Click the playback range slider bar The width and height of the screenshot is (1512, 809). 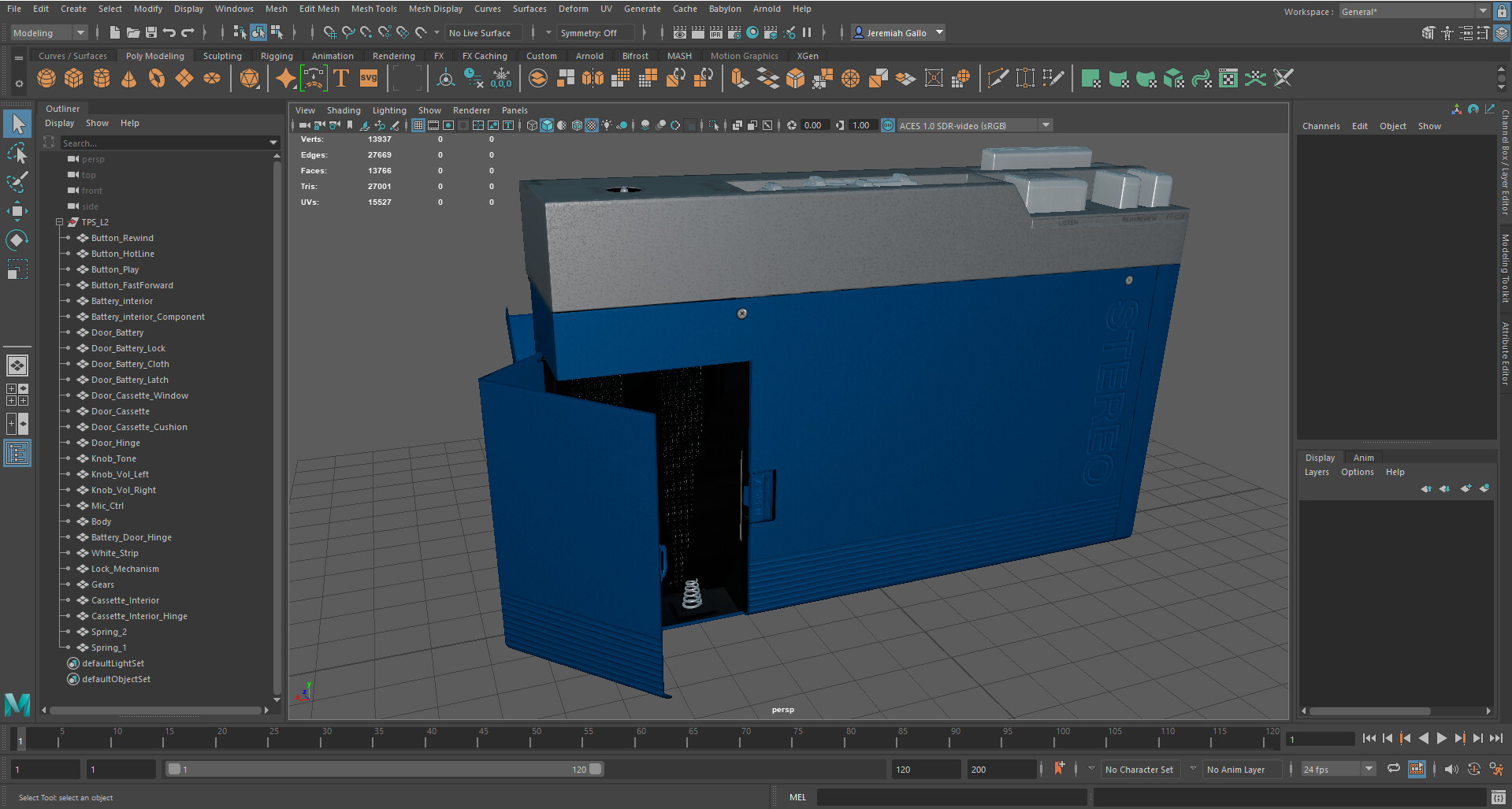tap(384, 769)
